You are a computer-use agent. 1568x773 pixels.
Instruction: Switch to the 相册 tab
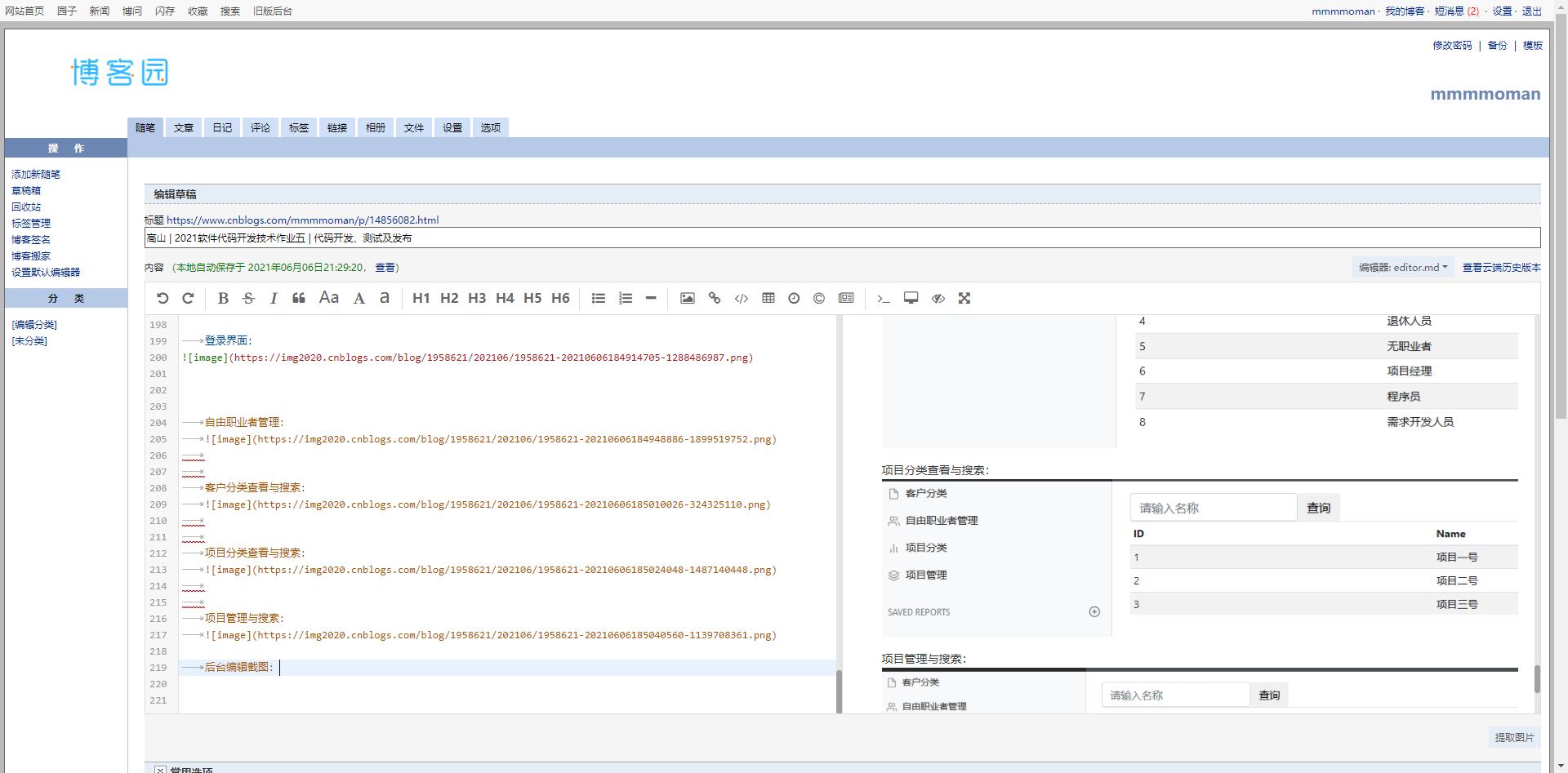376,127
